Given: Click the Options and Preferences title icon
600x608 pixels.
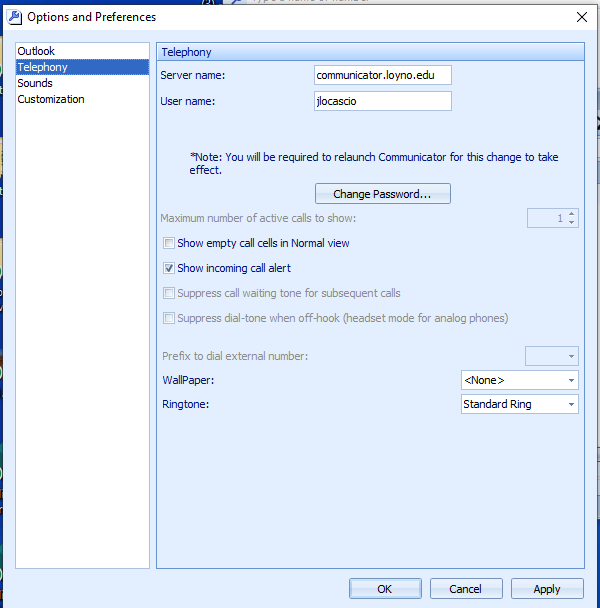Looking at the screenshot, I should click(x=15, y=17).
